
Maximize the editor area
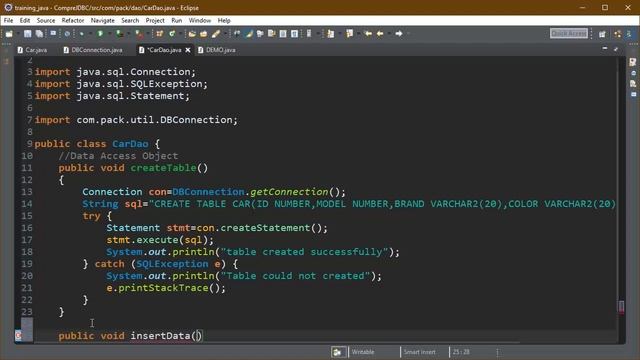coord(616,49)
